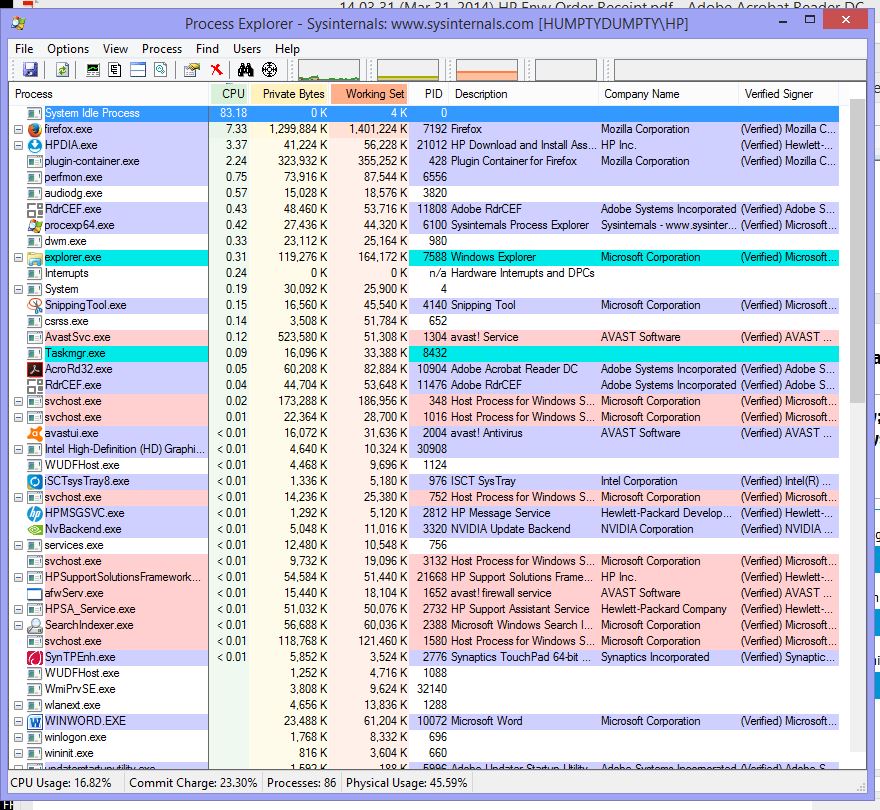The height and width of the screenshot is (810, 880).
Task: Click the crosshair Find Window's Process icon
Action: coord(269,70)
